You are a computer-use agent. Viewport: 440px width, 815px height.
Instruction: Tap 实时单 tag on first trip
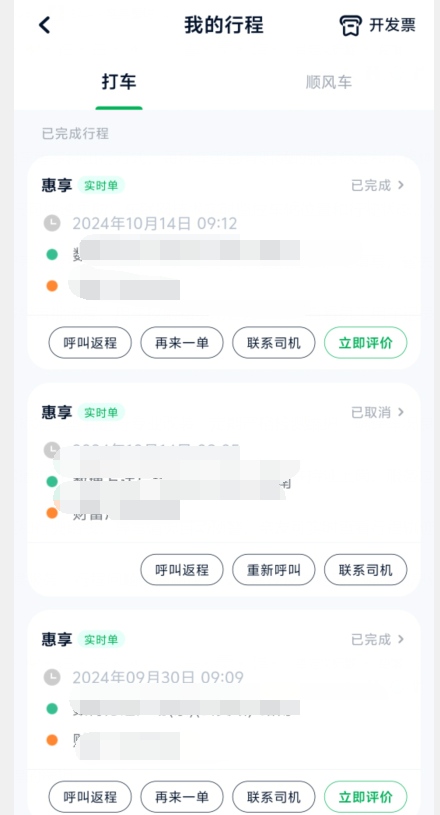pos(101,185)
